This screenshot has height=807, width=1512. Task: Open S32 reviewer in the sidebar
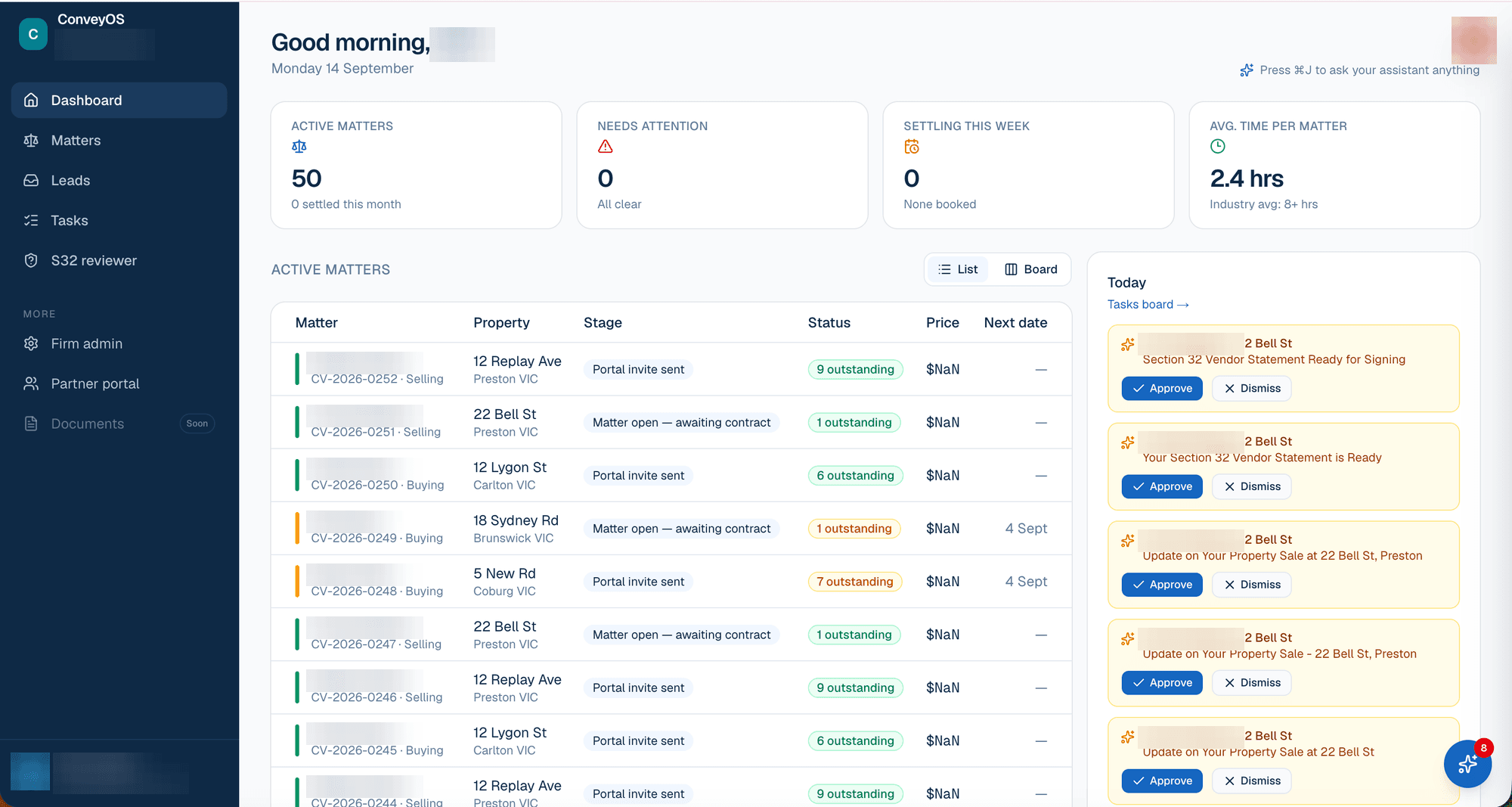click(x=119, y=260)
